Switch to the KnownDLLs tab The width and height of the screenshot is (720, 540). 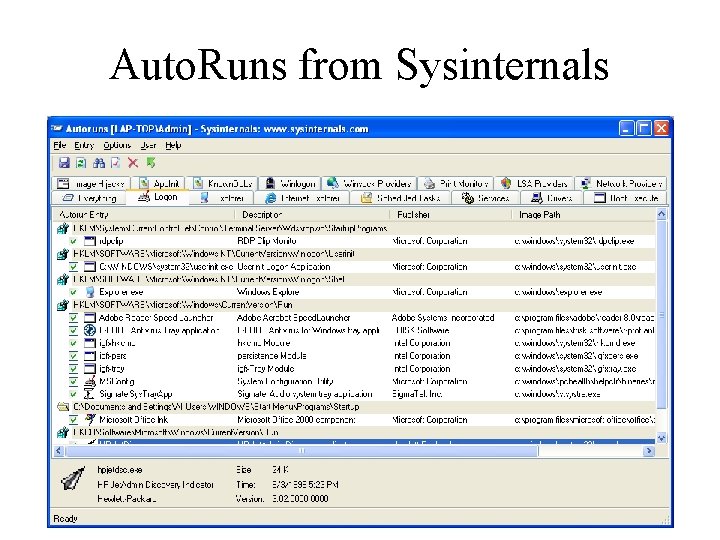click(x=223, y=184)
